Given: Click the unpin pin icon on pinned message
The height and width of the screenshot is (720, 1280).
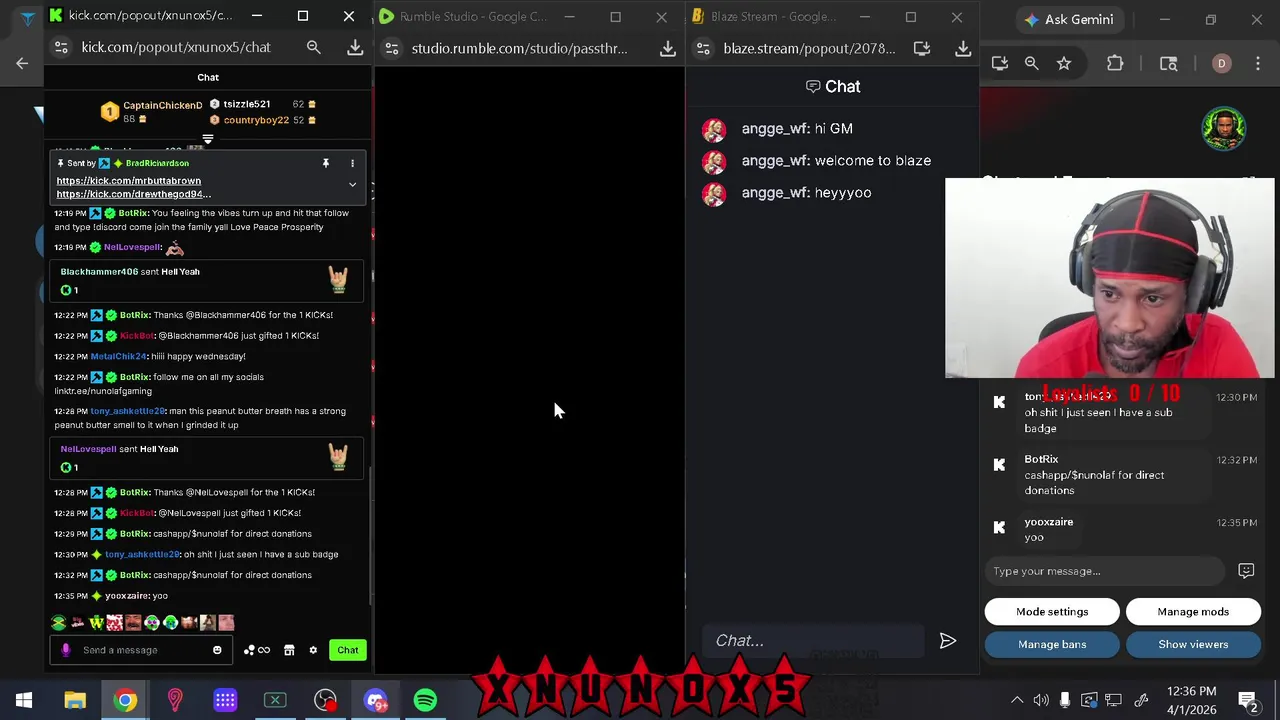Looking at the screenshot, I should click(325, 163).
